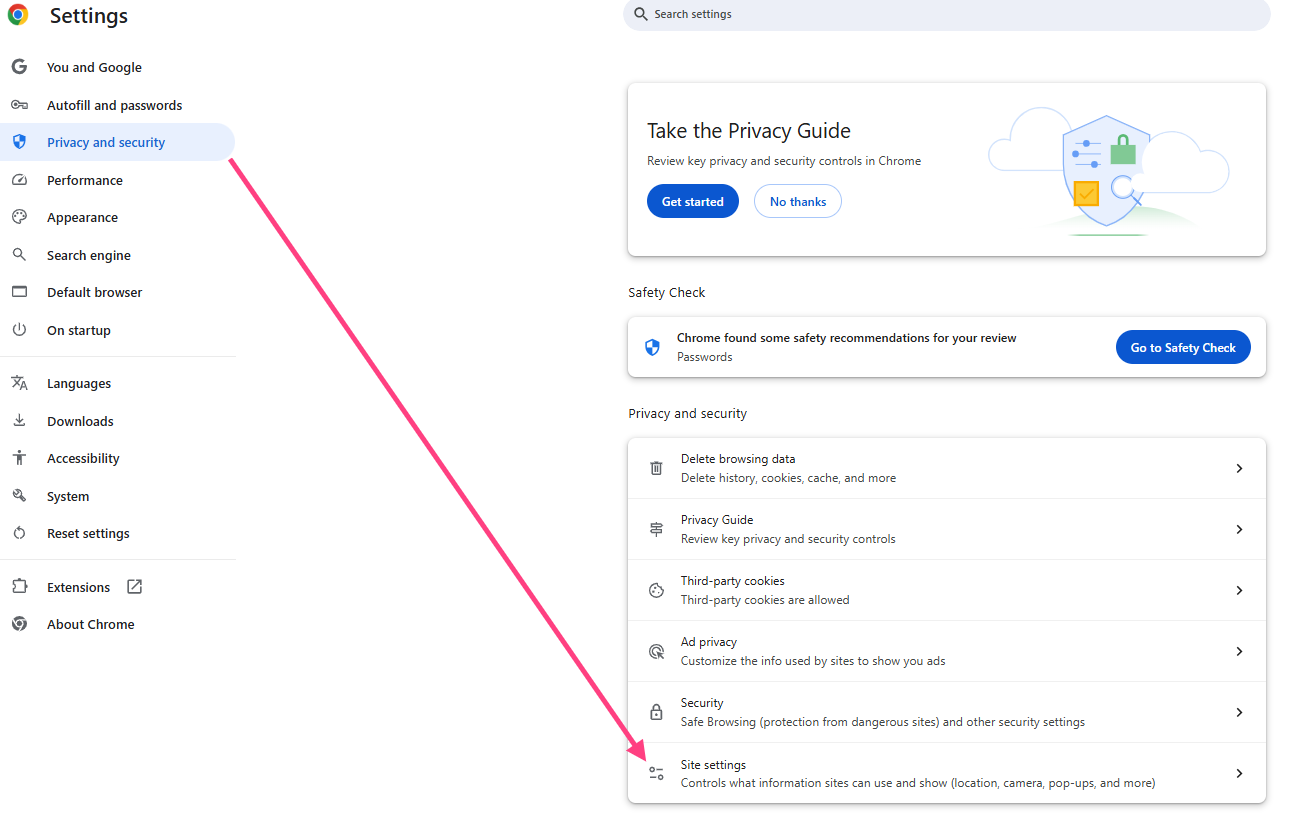Screen dimensions: 1296x813
Task: Click the padlock icon for Security
Action: (x=656, y=712)
